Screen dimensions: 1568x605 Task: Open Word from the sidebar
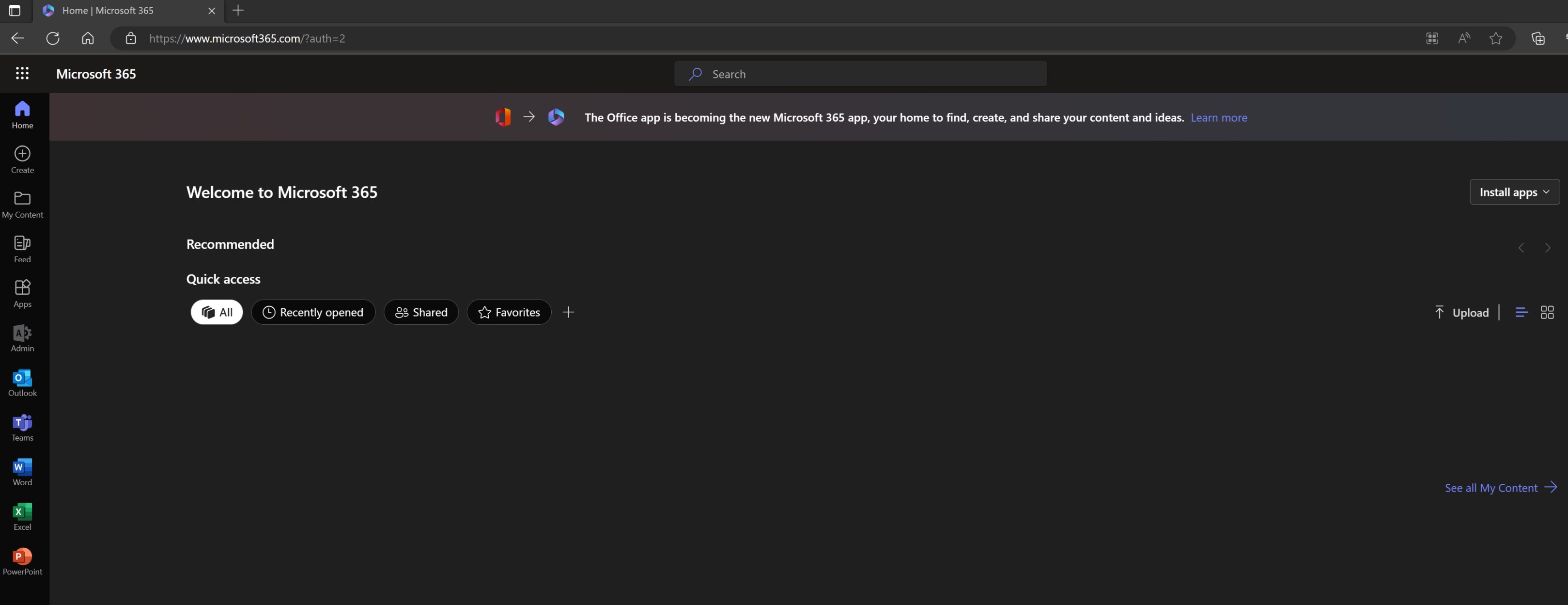[x=22, y=472]
